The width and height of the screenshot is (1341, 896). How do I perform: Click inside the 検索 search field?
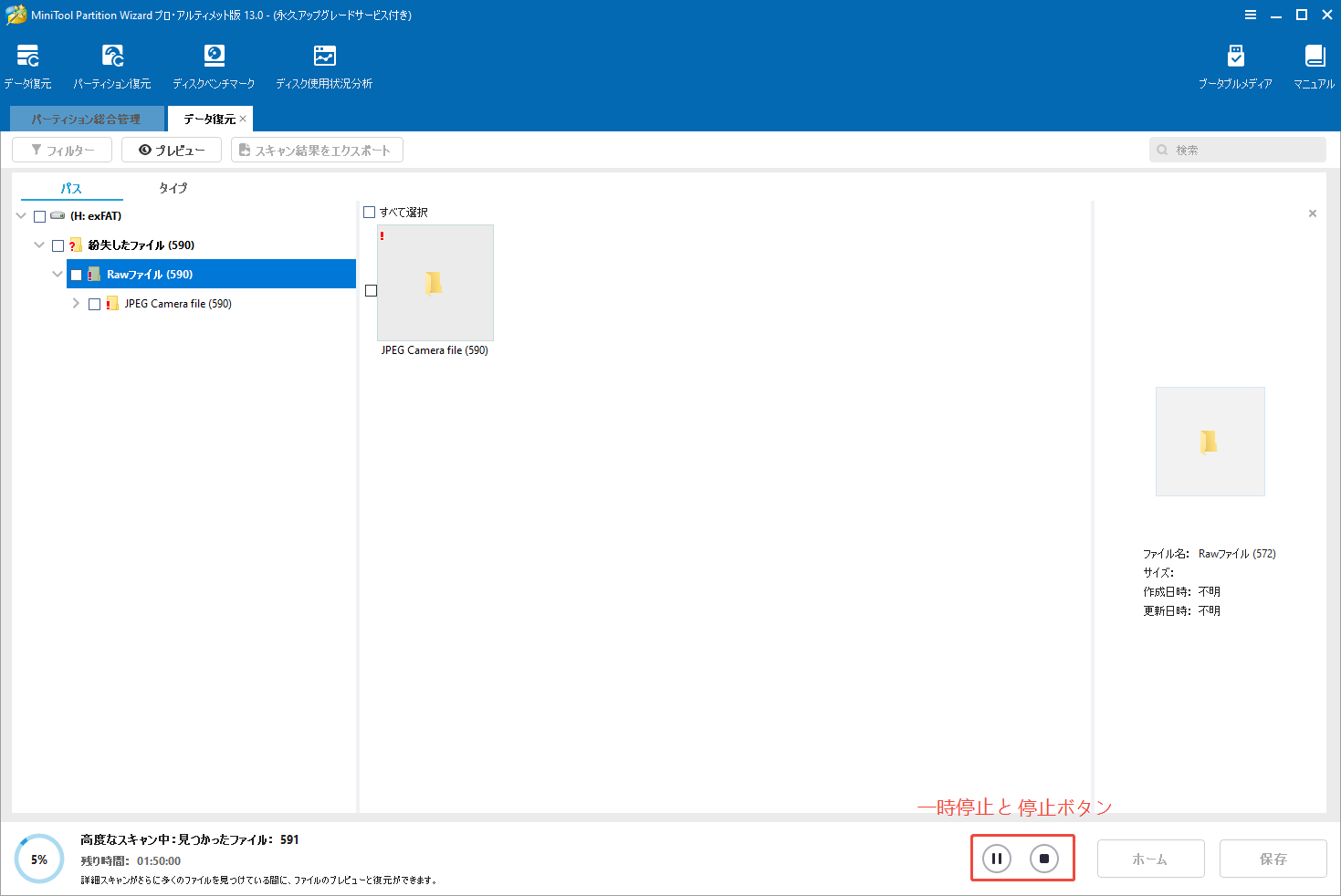click(1237, 149)
